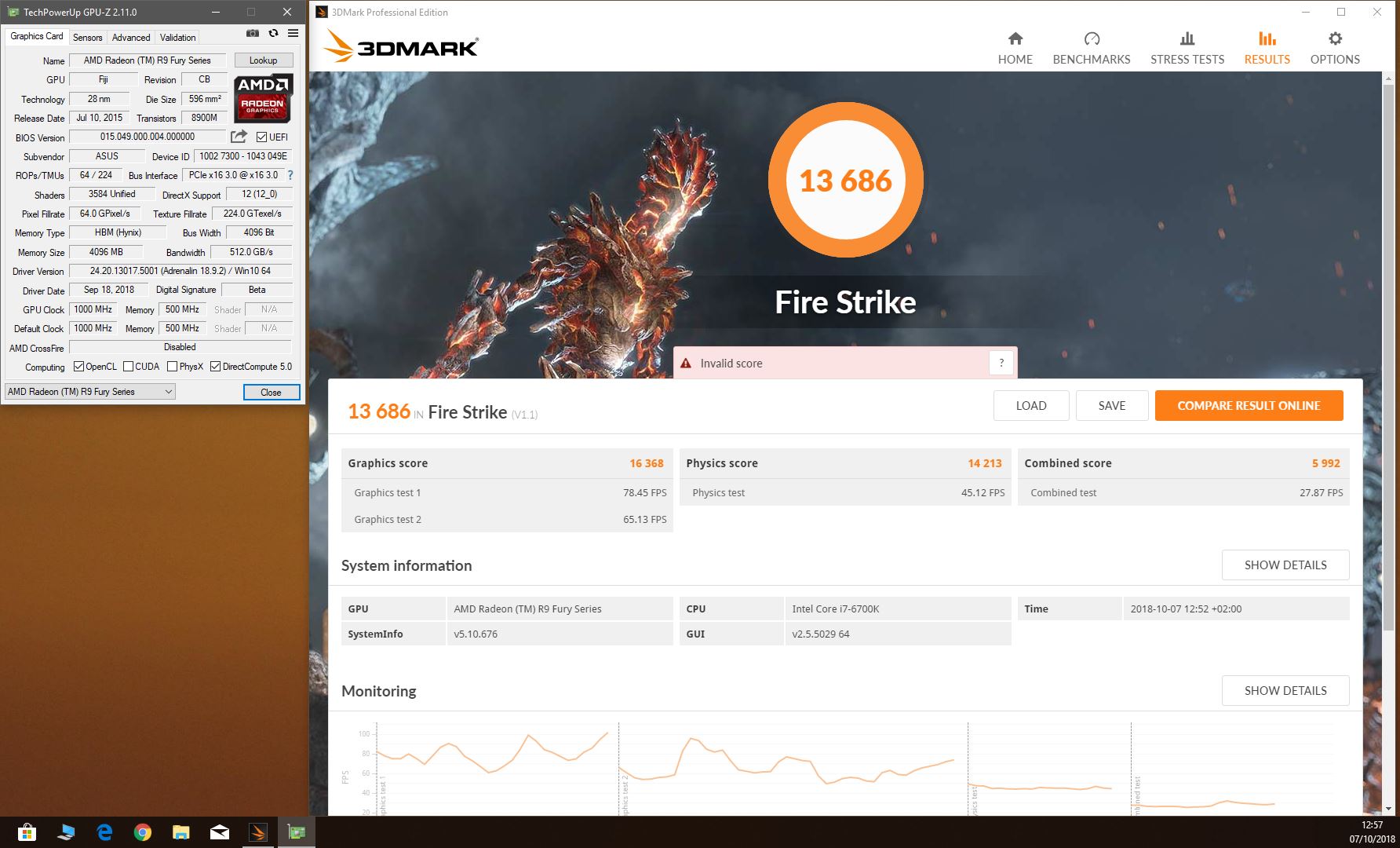This screenshot has width=1400, height=848.
Task: Open 3DMark Benchmarks section
Action: point(1091,49)
